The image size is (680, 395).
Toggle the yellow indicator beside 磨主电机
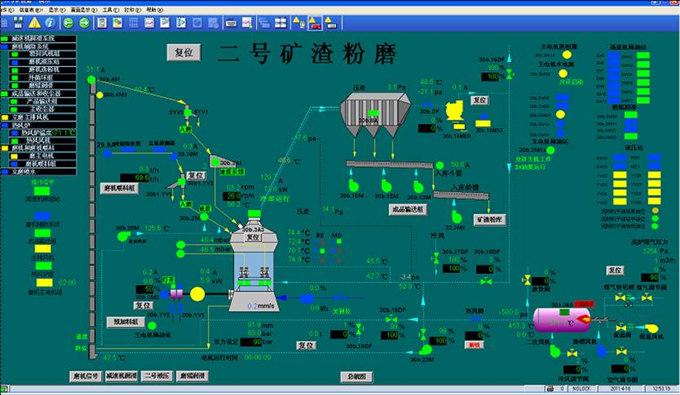[14, 156]
